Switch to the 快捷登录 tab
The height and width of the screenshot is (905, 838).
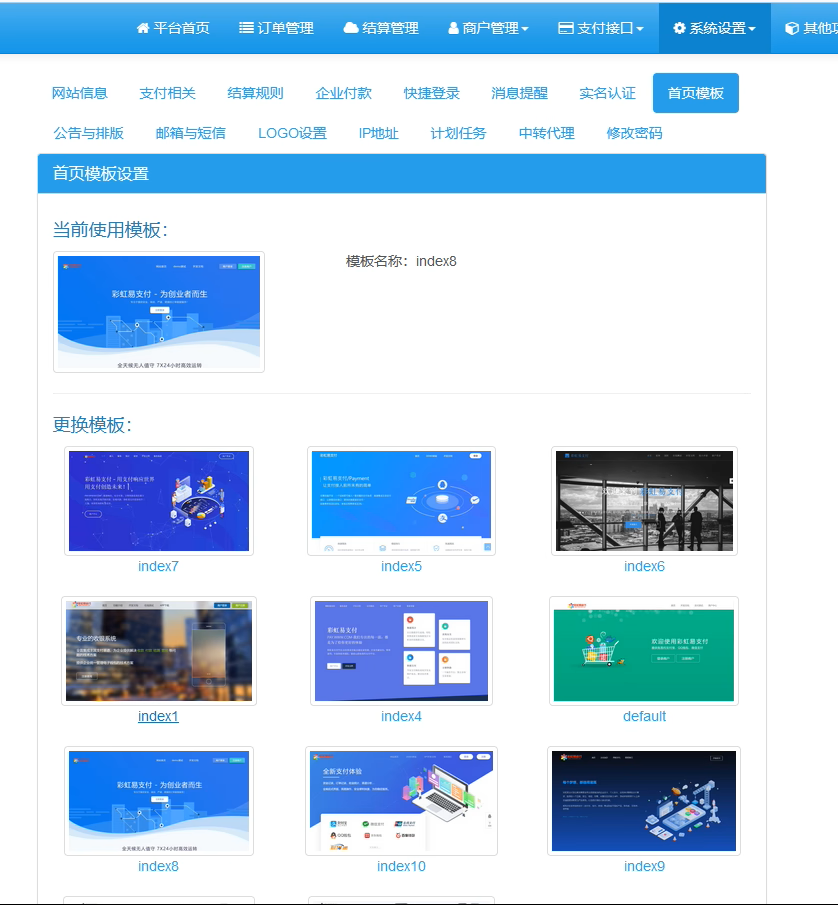click(432, 93)
